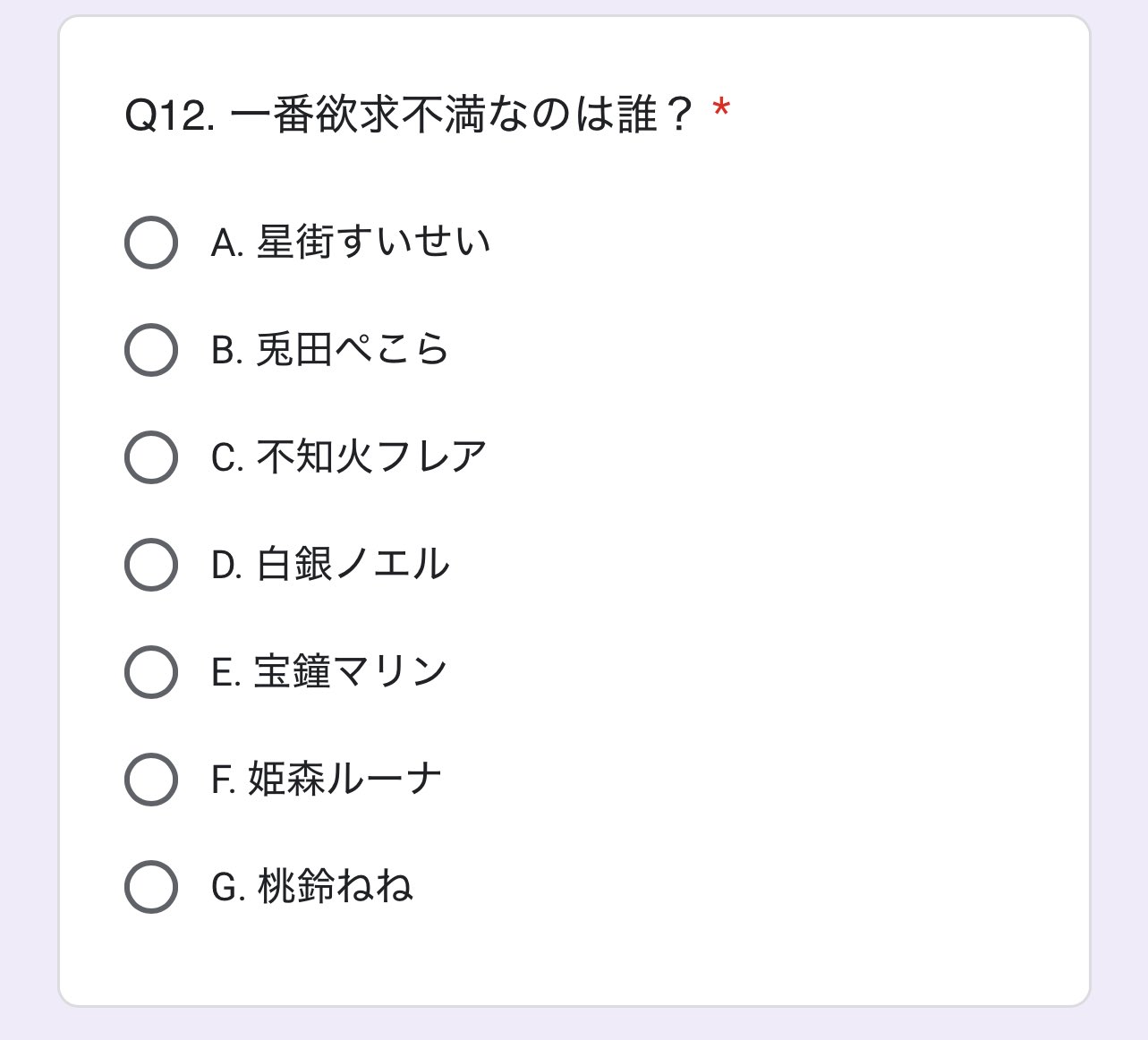Click the letter prefix G. of last option
Screen dimensions: 1148x1040
[x=228, y=887]
